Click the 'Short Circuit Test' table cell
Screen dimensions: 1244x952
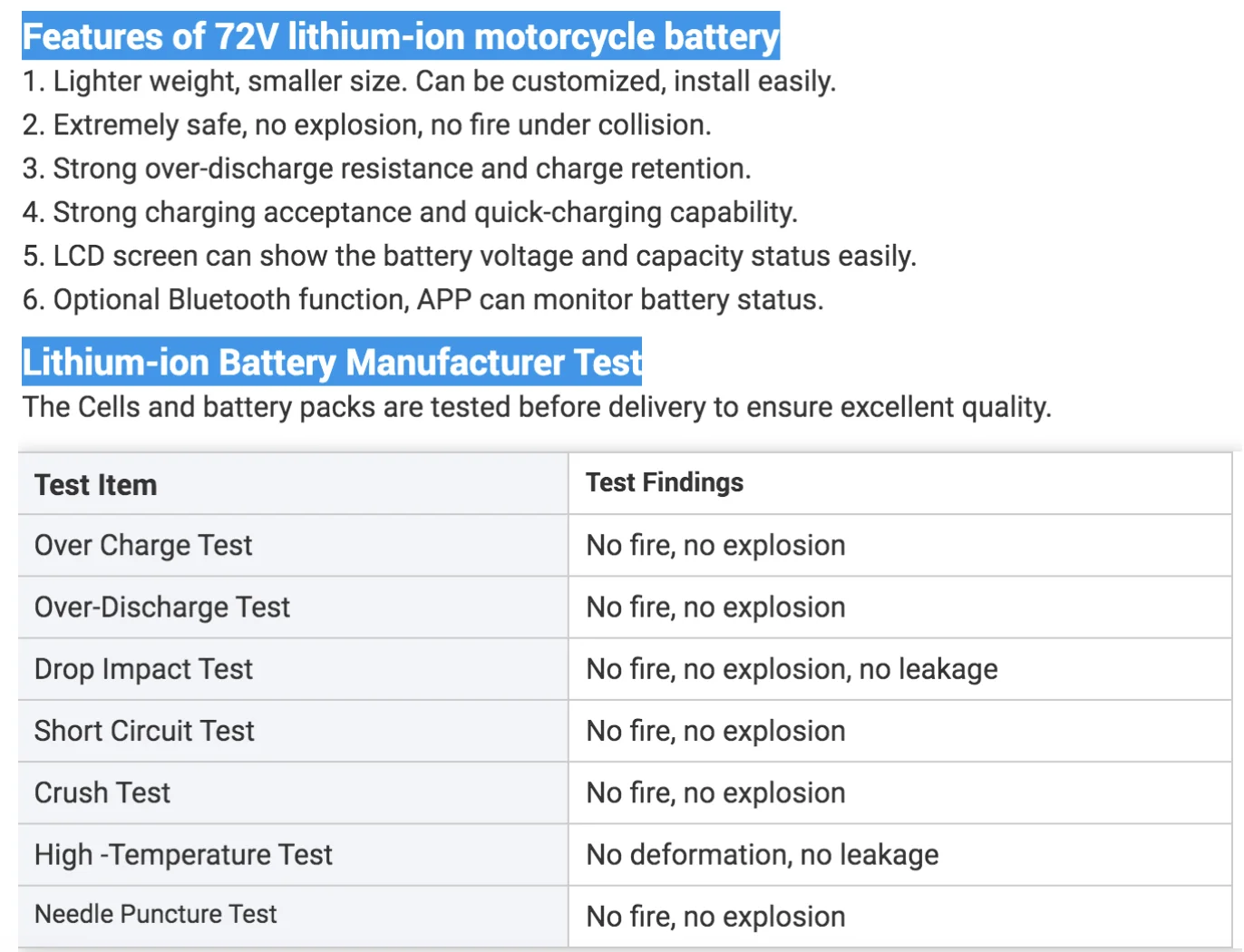[144, 731]
